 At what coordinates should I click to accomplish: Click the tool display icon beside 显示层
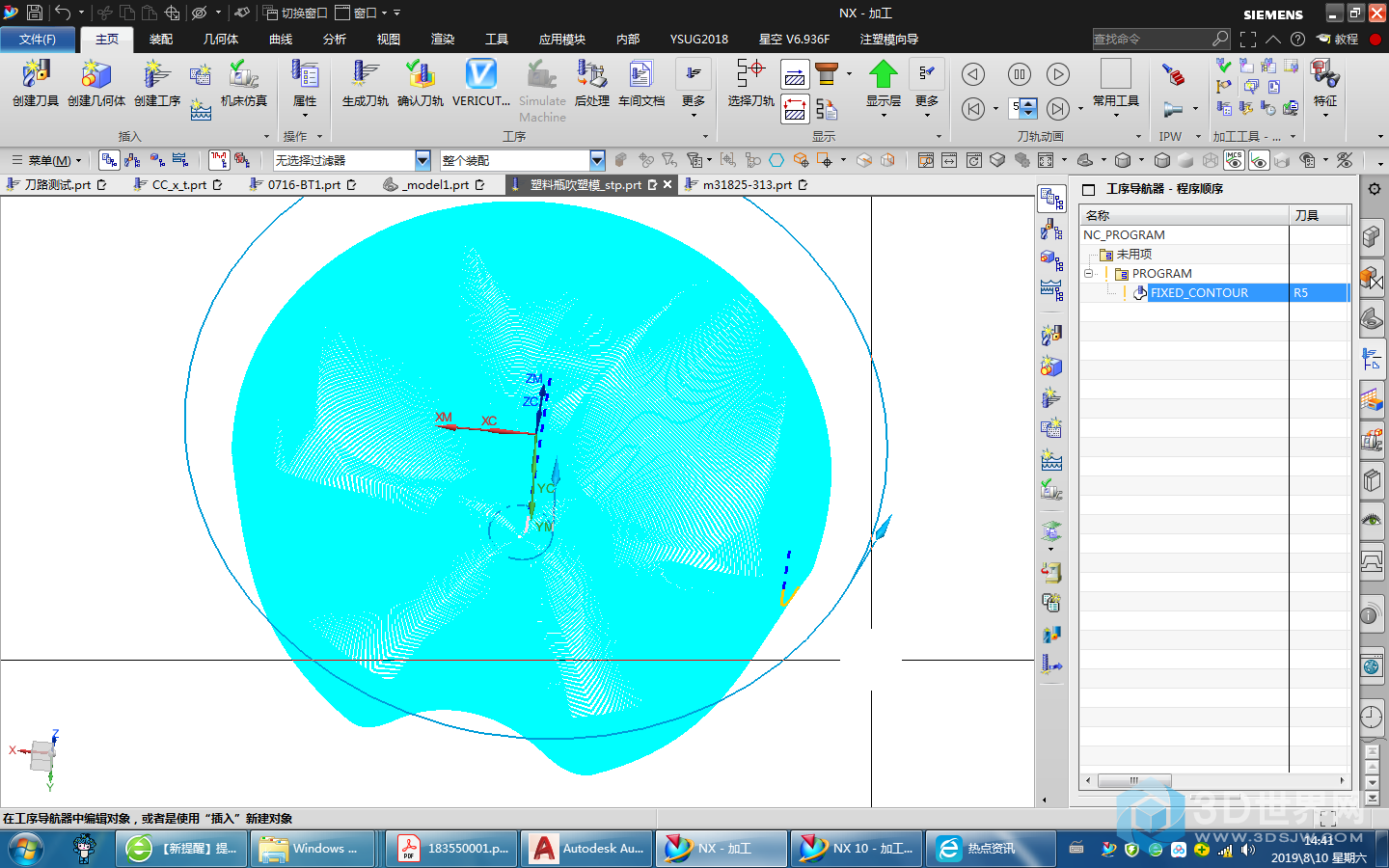pos(827,73)
